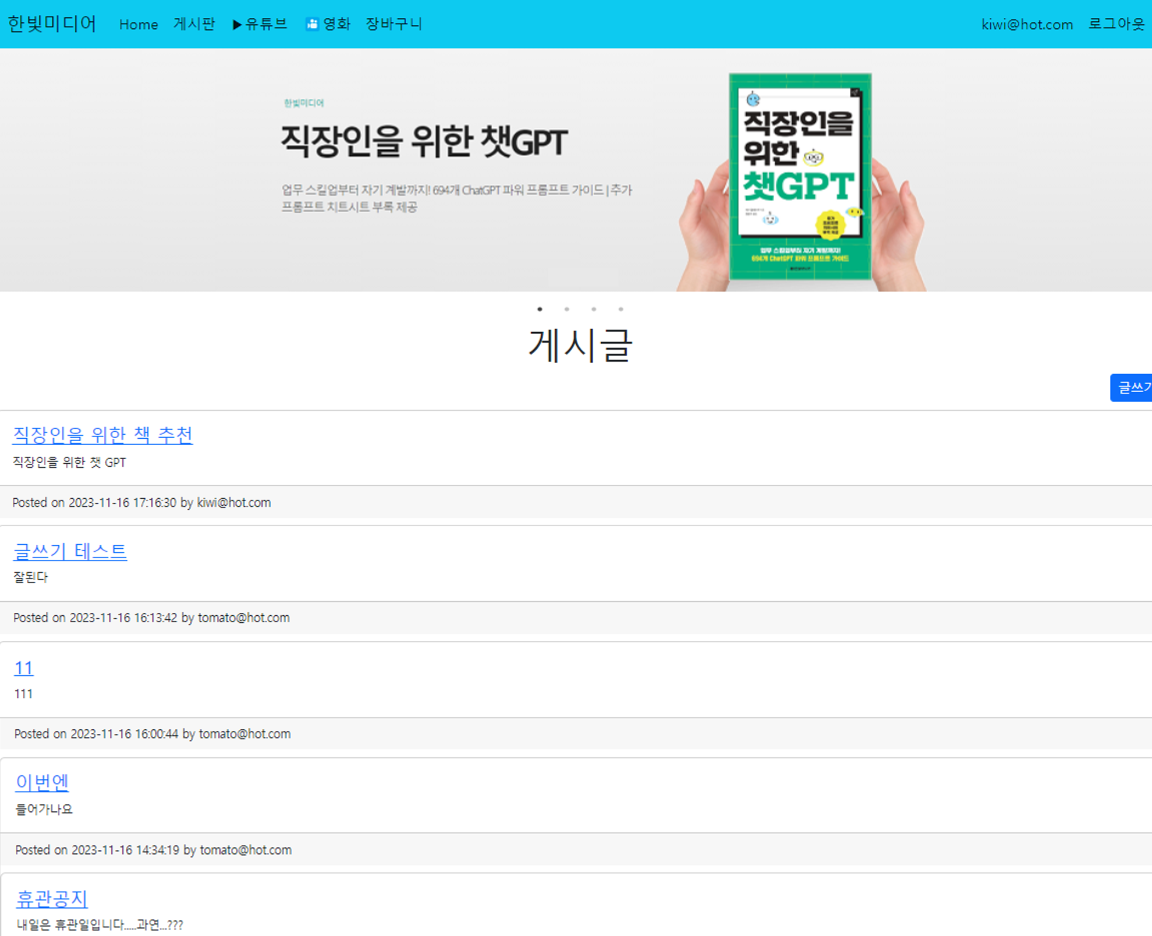
Task: Click post summary 직장인을 위한 챗 GPT
Action: point(69,462)
